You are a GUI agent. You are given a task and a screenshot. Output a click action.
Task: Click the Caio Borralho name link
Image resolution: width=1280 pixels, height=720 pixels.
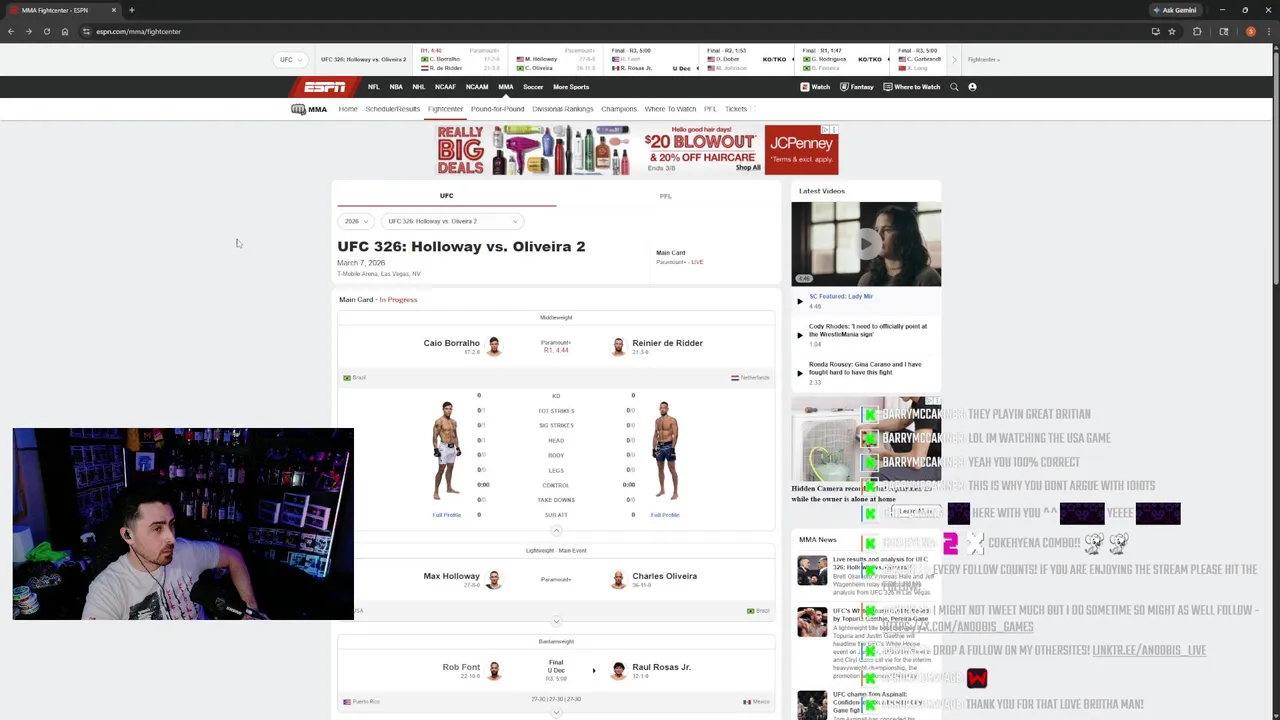(x=451, y=343)
